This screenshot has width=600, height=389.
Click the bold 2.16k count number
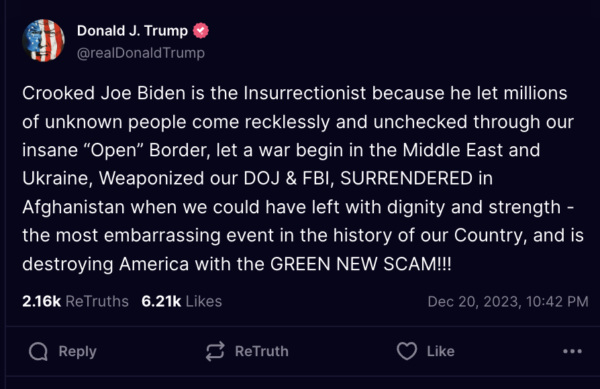tap(41, 301)
